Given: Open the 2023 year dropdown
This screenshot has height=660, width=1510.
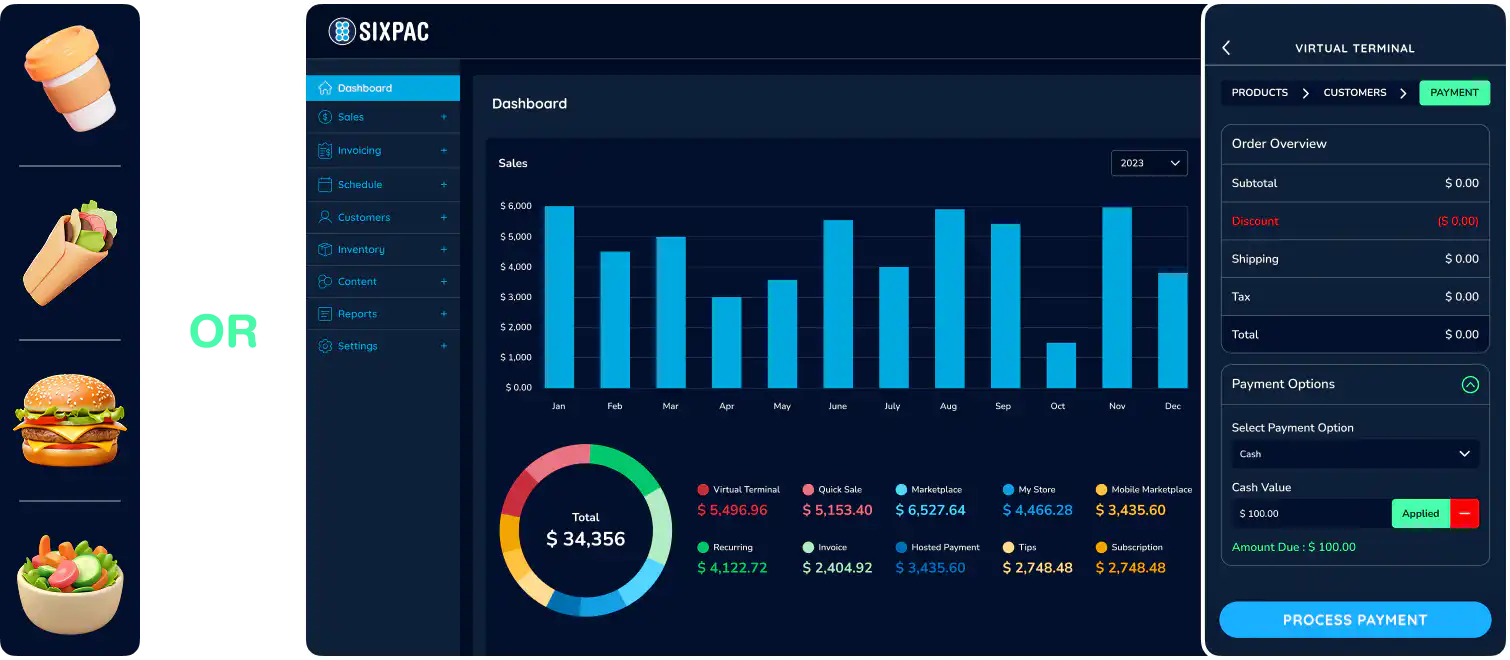Looking at the screenshot, I should tap(1149, 163).
